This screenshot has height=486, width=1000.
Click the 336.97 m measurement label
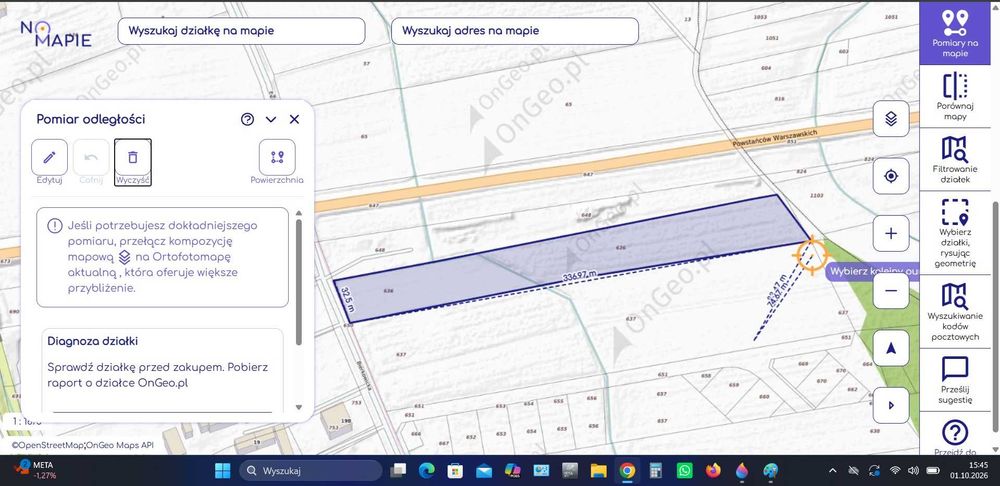tap(579, 276)
